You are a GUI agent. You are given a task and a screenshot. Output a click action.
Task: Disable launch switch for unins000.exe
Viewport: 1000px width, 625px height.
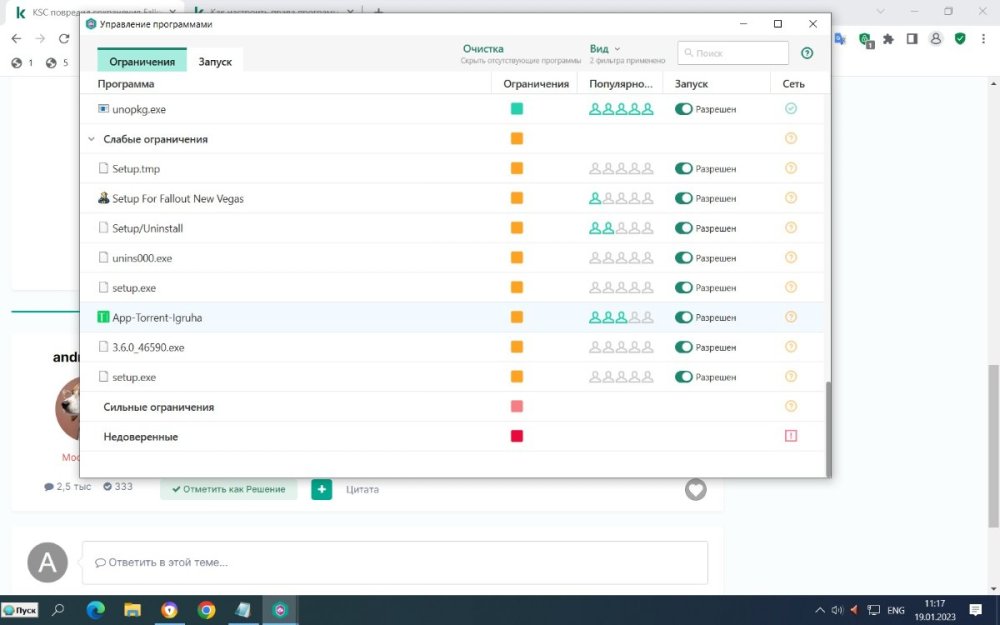click(684, 258)
